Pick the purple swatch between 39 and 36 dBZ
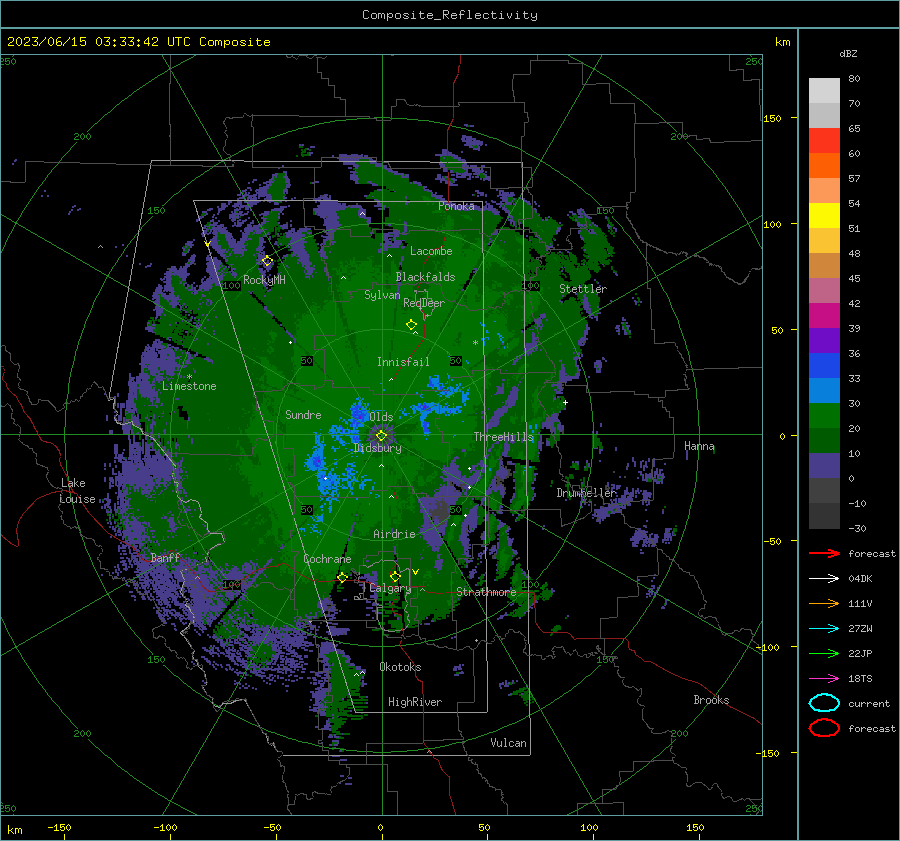Image resolution: width=900 pixels, height=841 pixels. point(824,340)
